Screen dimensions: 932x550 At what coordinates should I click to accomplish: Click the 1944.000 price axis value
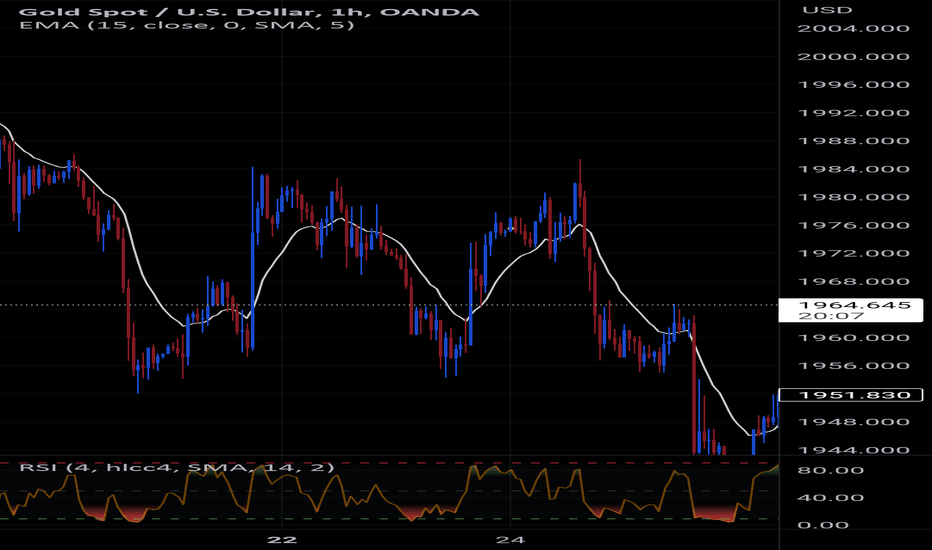(853, 450)
